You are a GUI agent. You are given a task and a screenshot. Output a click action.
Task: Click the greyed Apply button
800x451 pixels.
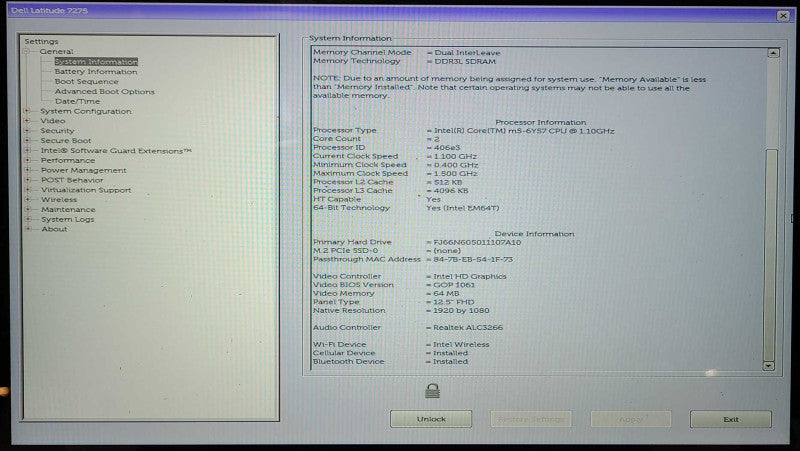click(x=631, y=419)
